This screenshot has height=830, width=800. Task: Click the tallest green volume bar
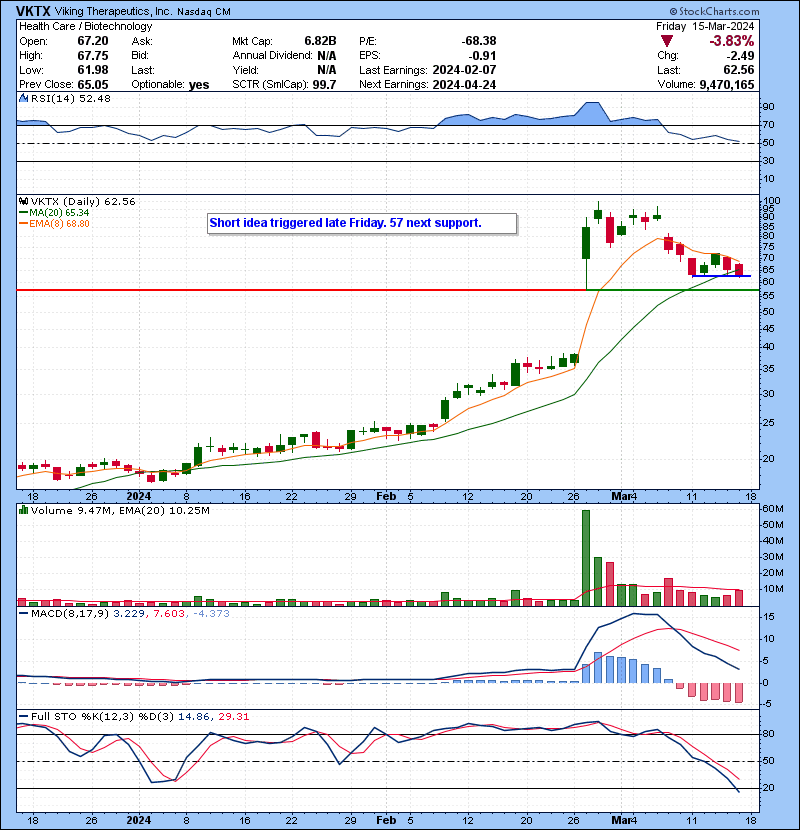coord(586,558)
